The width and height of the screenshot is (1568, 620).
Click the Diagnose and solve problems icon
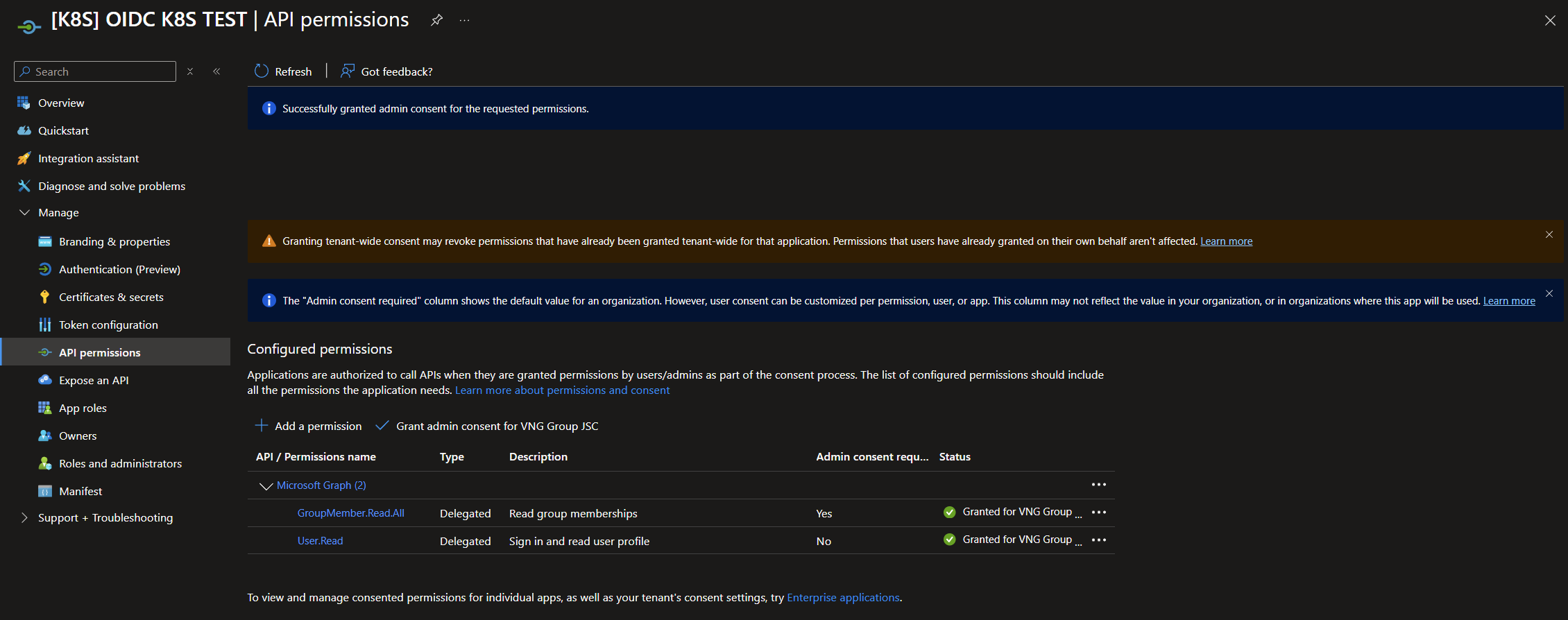pyautogui.click(x=24, y=186)
